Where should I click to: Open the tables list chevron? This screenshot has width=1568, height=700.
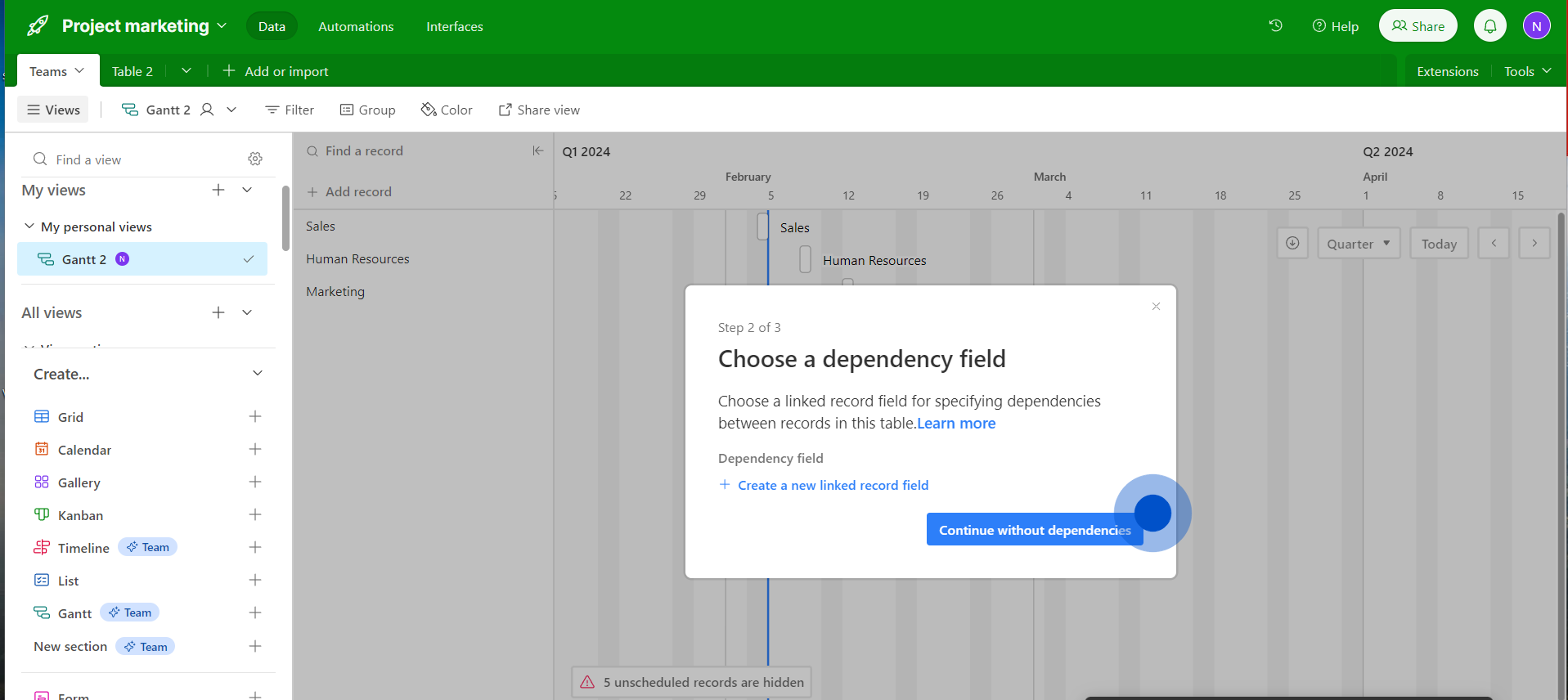186,71
